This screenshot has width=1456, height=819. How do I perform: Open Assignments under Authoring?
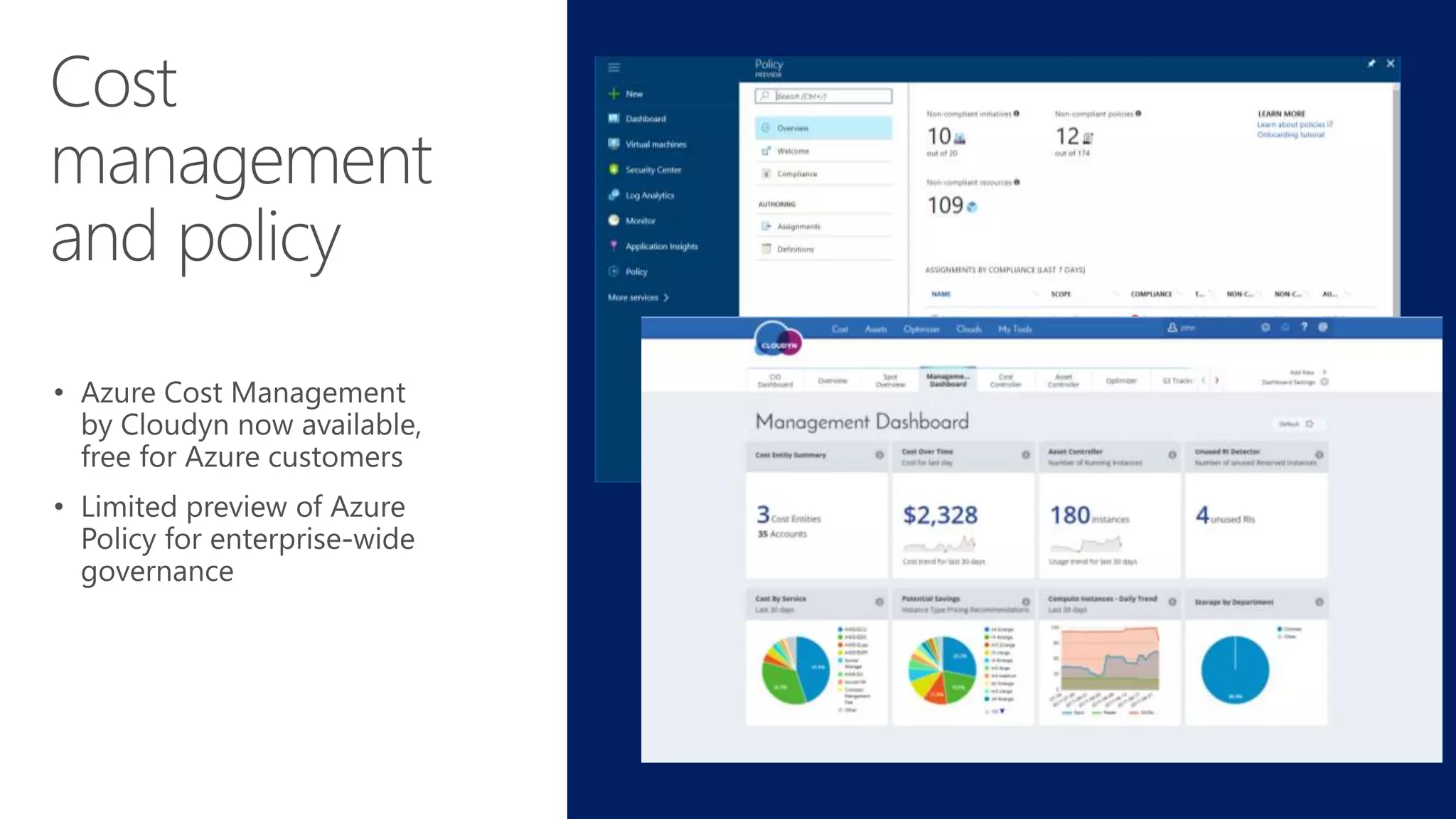(x=798, y=227)
